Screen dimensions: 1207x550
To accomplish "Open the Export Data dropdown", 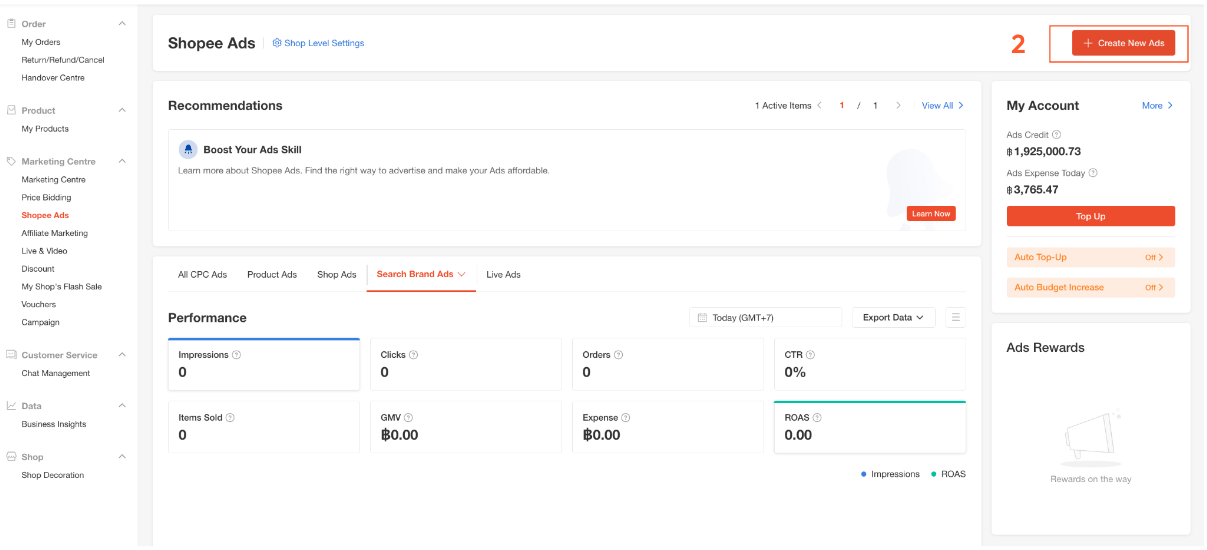I will (x=893, y=318).
